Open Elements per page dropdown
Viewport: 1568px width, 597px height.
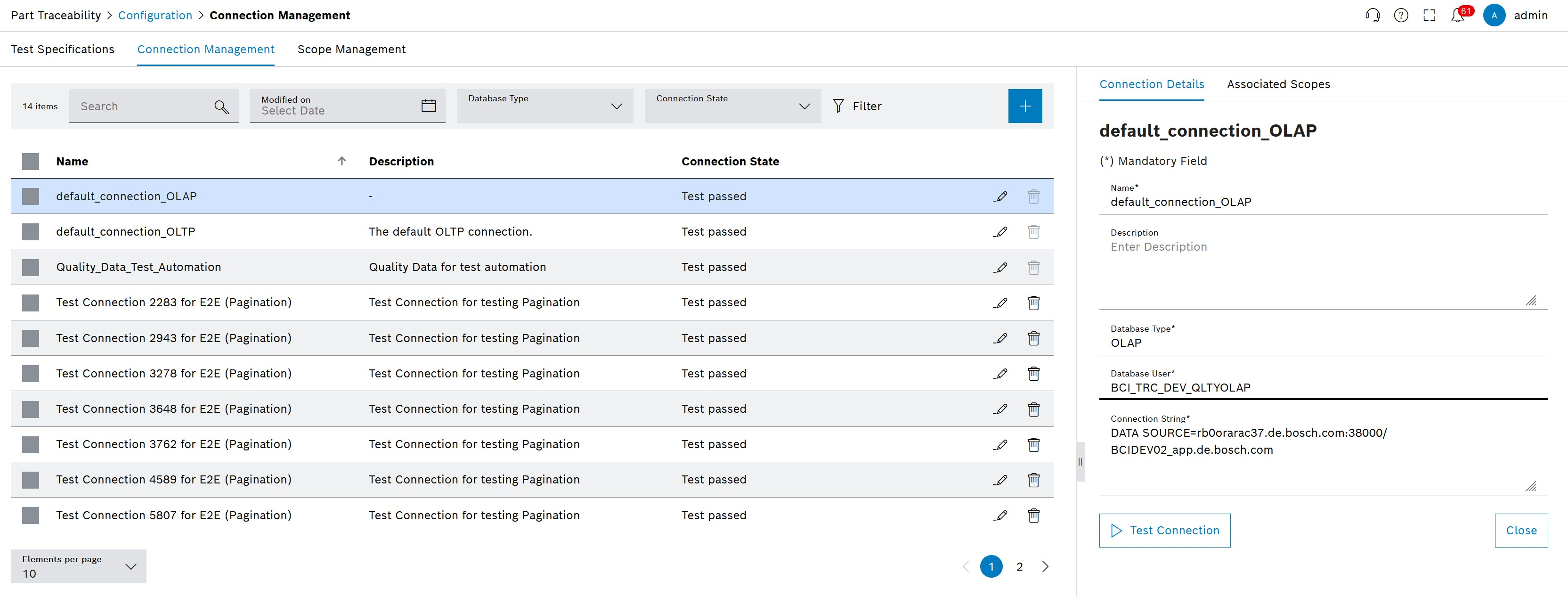(79, 566)
